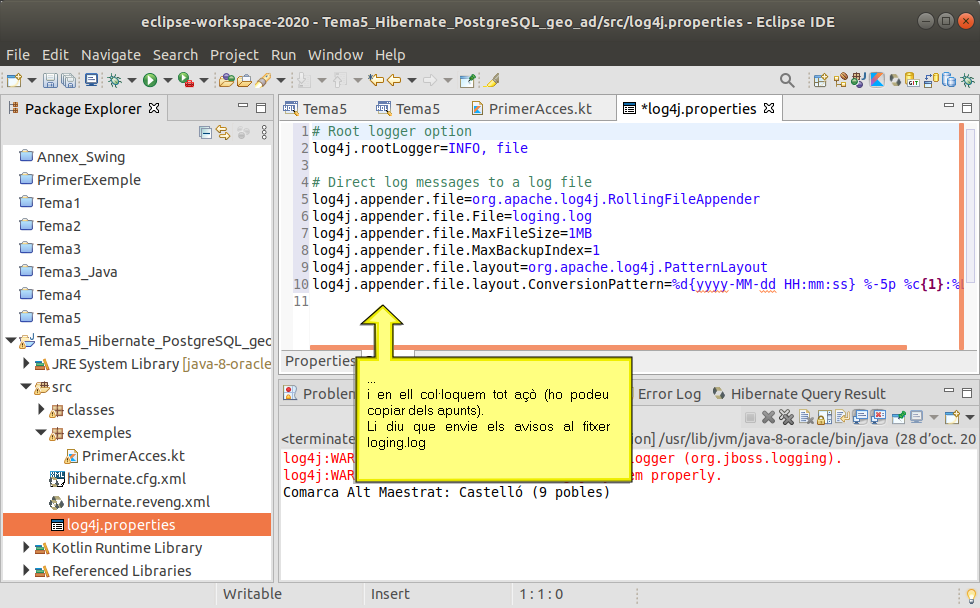Open the Navigate menu
Viewport: 980px width, 608px height.
point(111,55)
